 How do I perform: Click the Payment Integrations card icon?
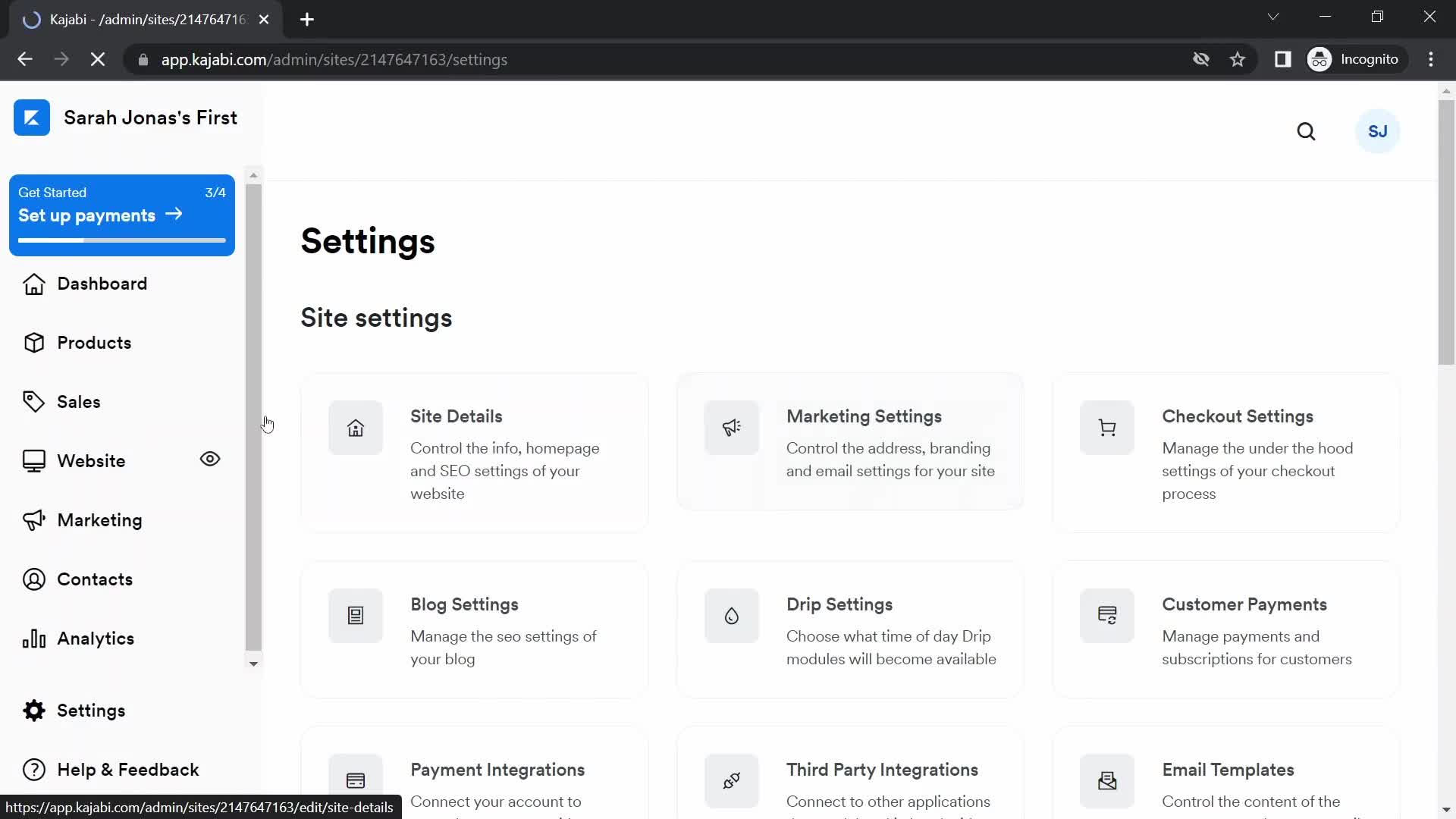(356, 780)
